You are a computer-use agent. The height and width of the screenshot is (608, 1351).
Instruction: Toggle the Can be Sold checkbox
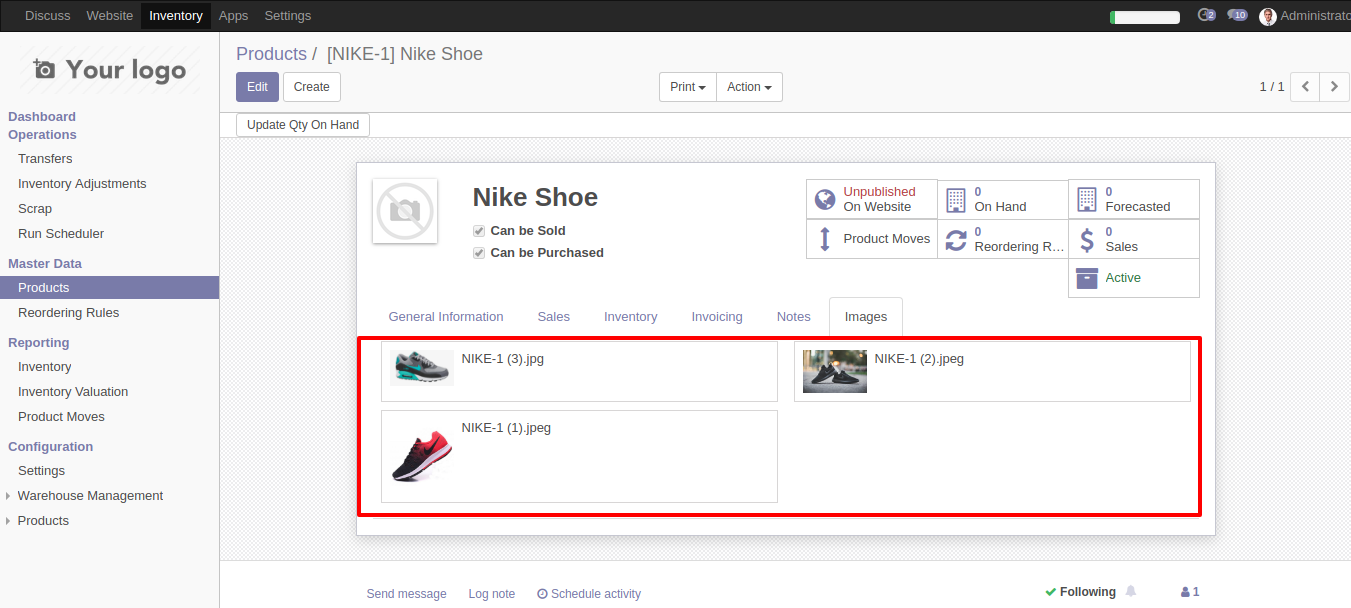pos(479,231)
